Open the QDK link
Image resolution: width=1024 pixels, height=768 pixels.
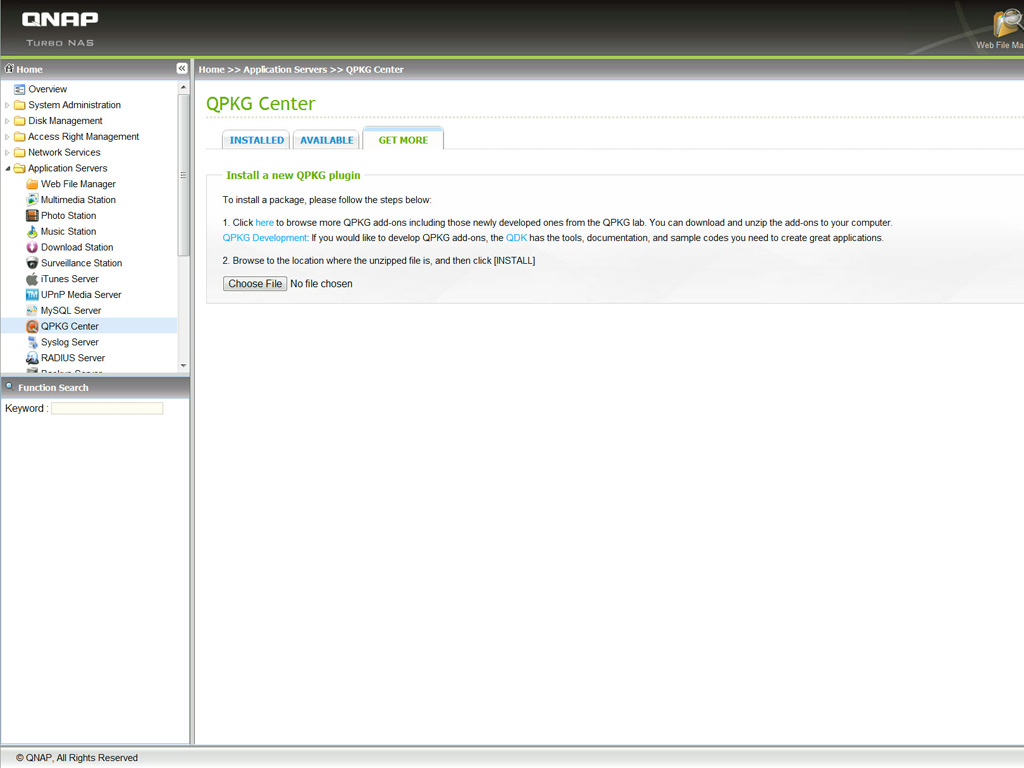coord(516,238)
